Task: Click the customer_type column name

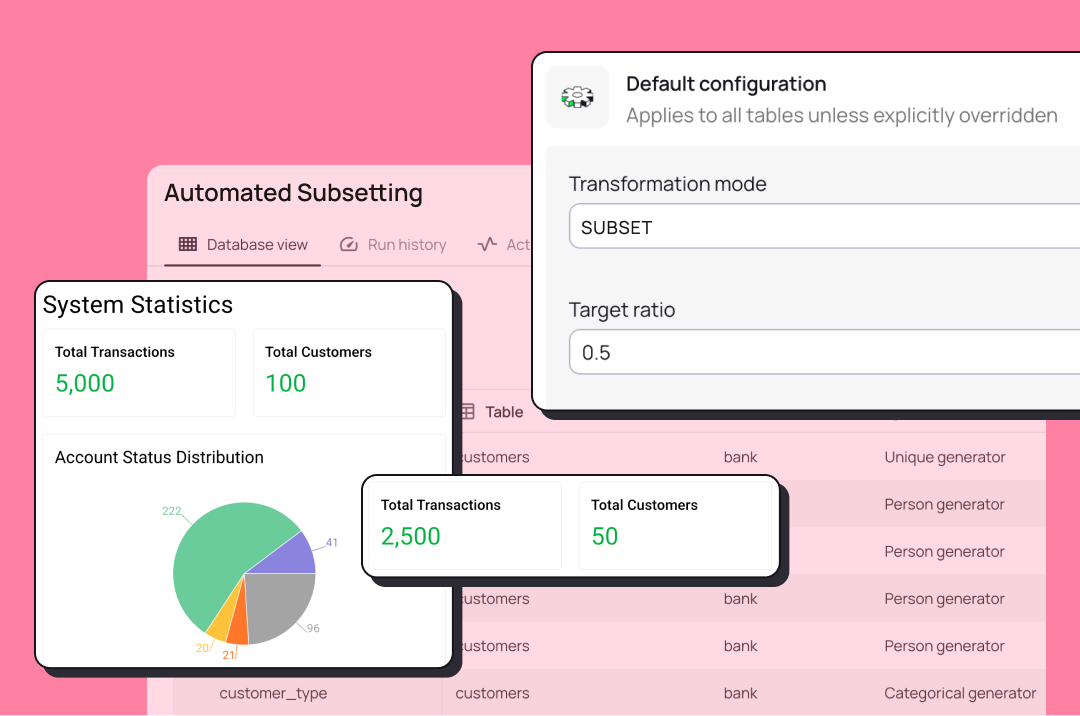Action: tap(273, 693)
